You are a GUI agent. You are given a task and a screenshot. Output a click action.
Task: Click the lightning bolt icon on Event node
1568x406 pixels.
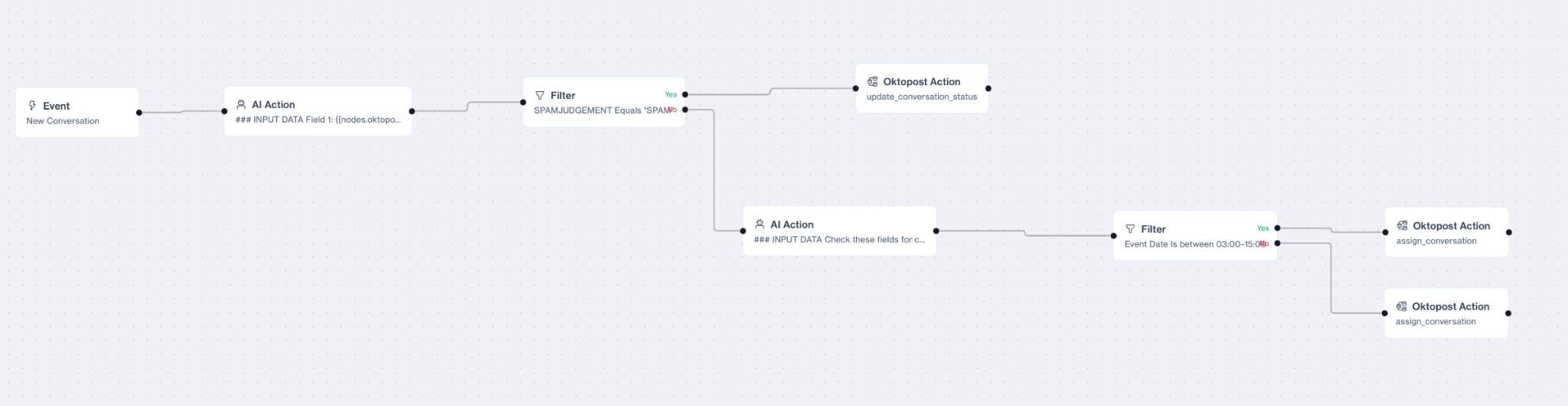(x=32, y=106)
